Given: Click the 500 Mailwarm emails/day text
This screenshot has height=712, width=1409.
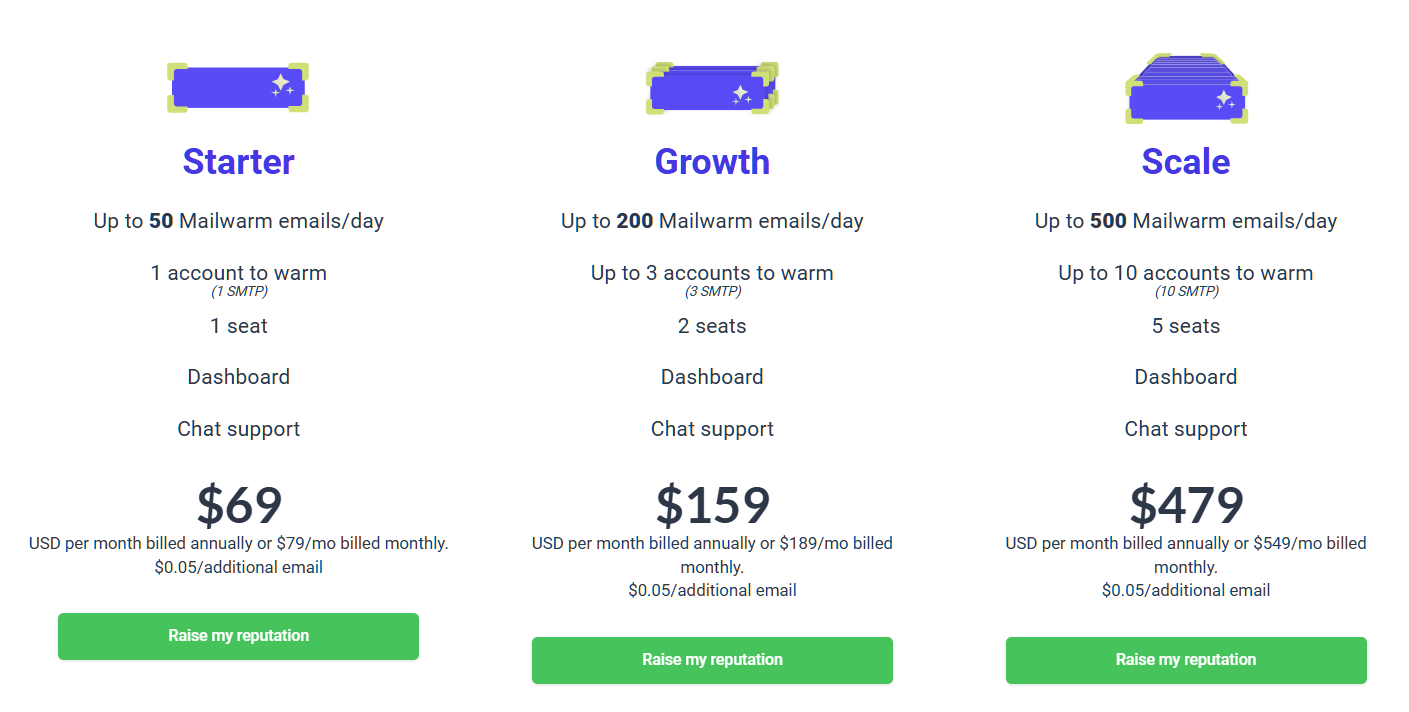Looking at the screenshot, I should [1186, 221].
